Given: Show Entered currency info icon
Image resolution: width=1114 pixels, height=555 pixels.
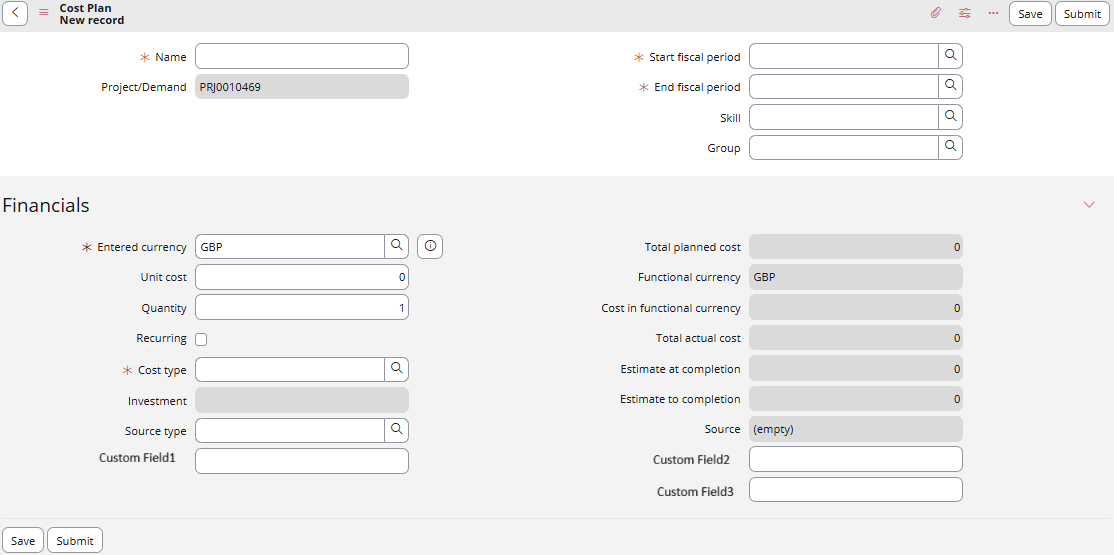Looking at the screenshot, I should [x=430, y=246].
